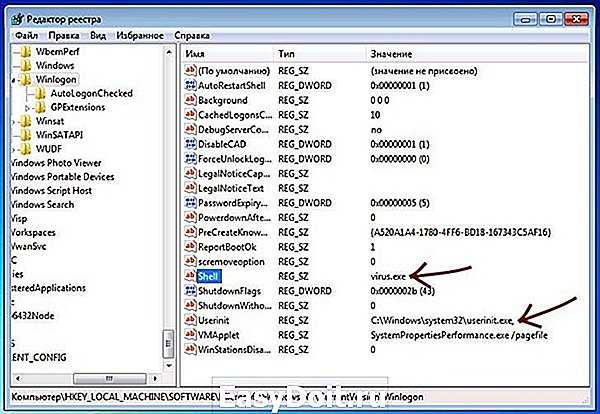
Task: Click the tree horizontal scroll left arrow
Action: 18,379
